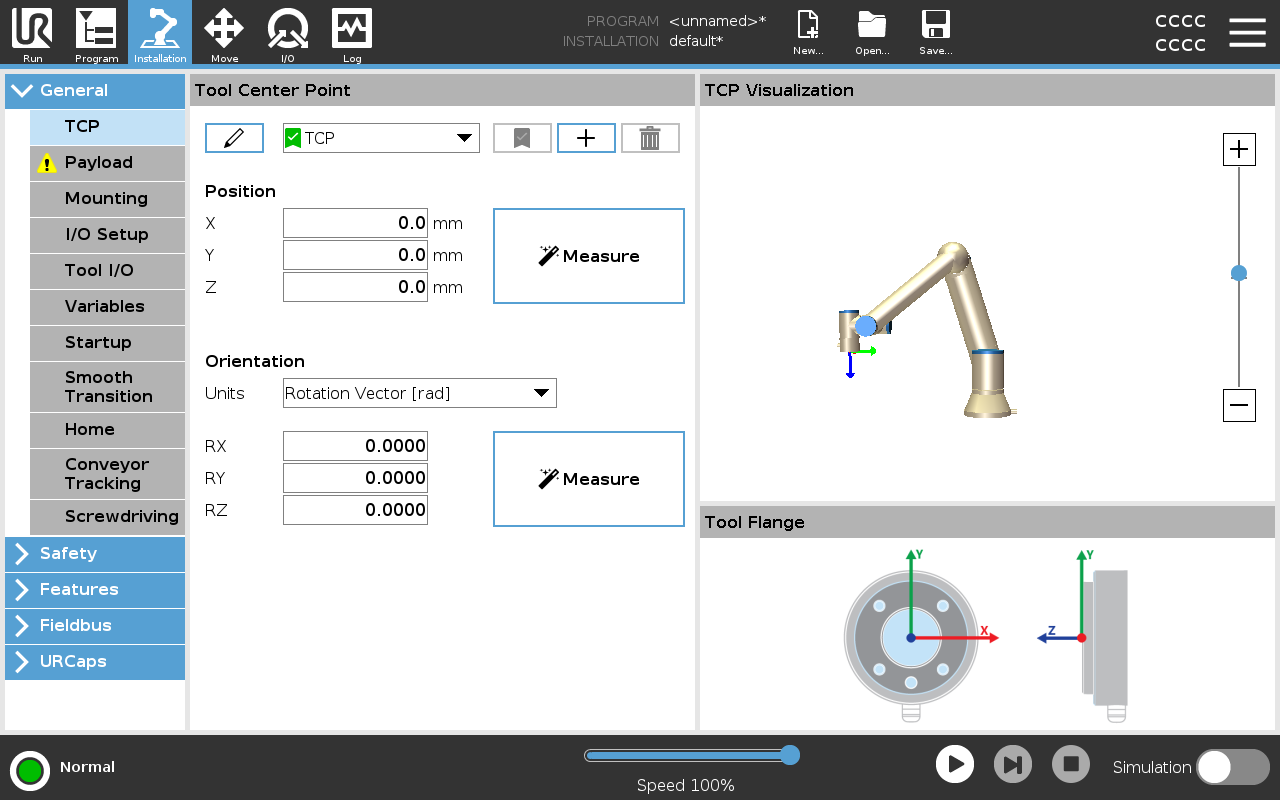Select Payload in the General menu
The image size is (1280, 800).
107,163
